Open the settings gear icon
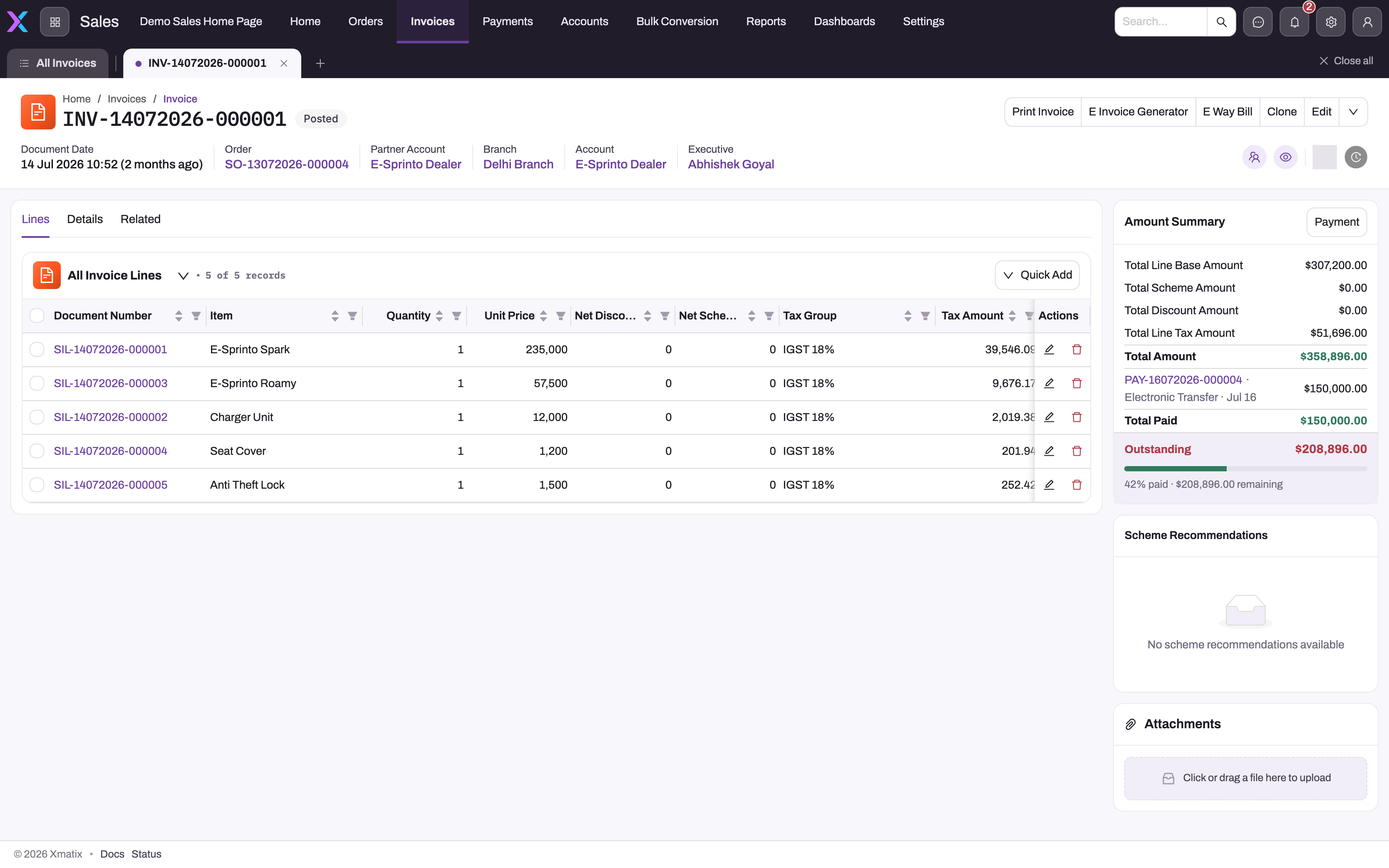 [x=1331, y=22]
